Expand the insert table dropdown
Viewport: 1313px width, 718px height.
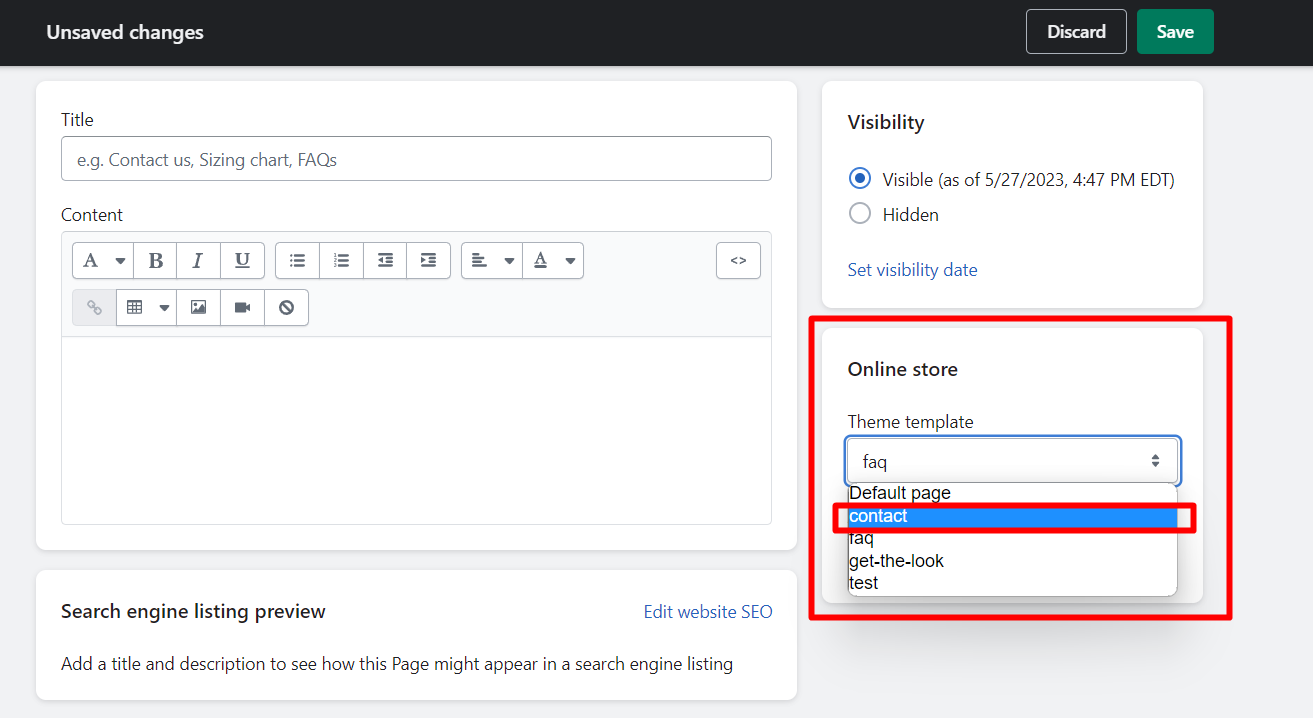click(x=146, y=307)
